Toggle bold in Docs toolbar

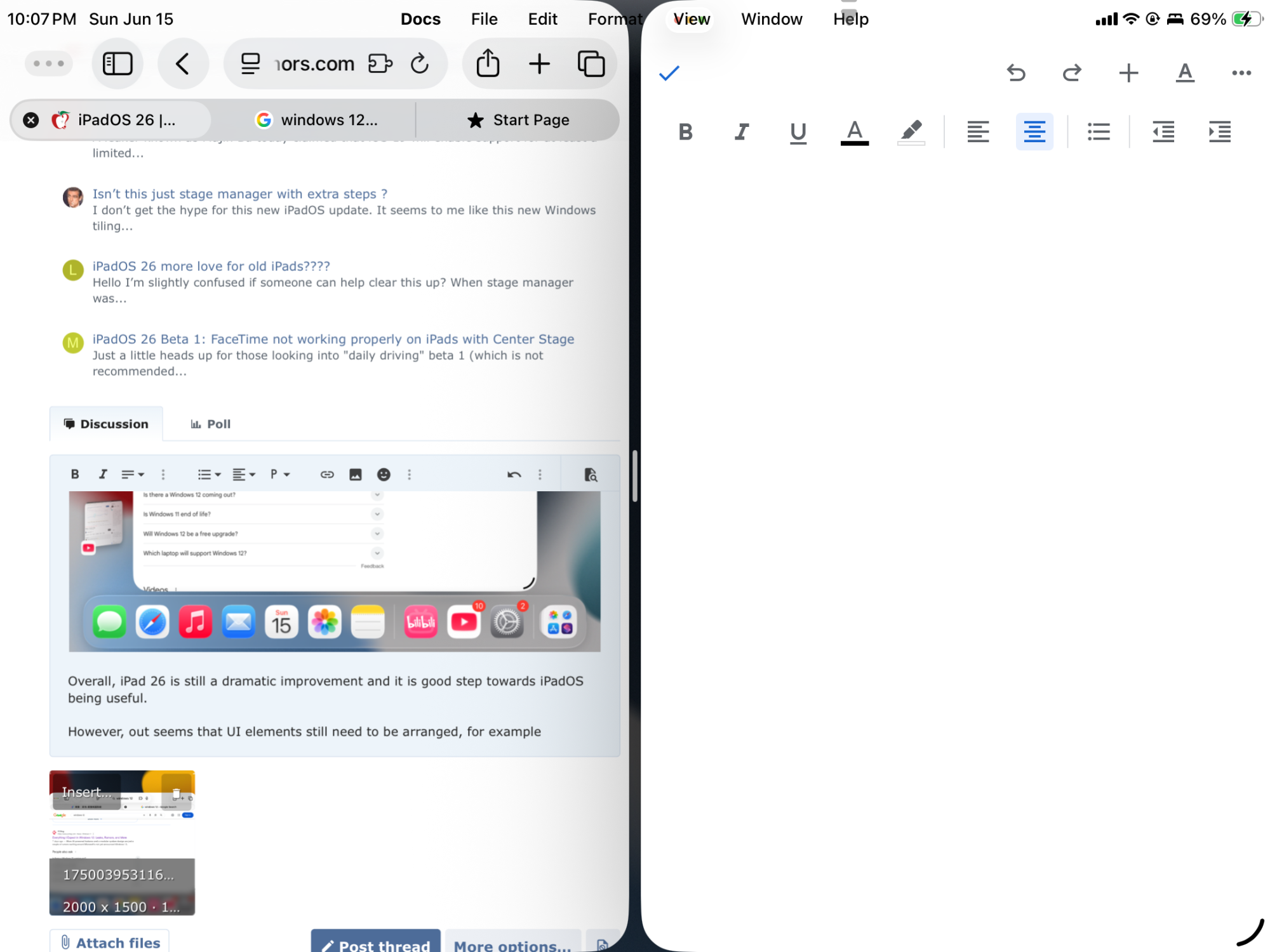[685, 132]
